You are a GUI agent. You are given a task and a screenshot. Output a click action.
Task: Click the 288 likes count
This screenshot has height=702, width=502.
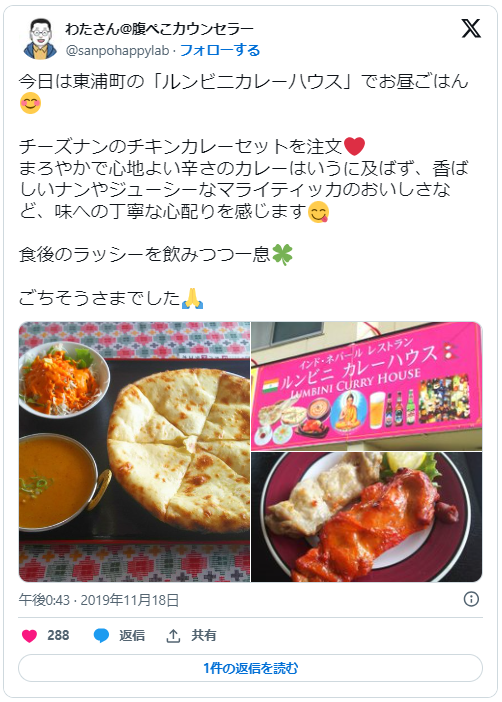pos(58,635)
